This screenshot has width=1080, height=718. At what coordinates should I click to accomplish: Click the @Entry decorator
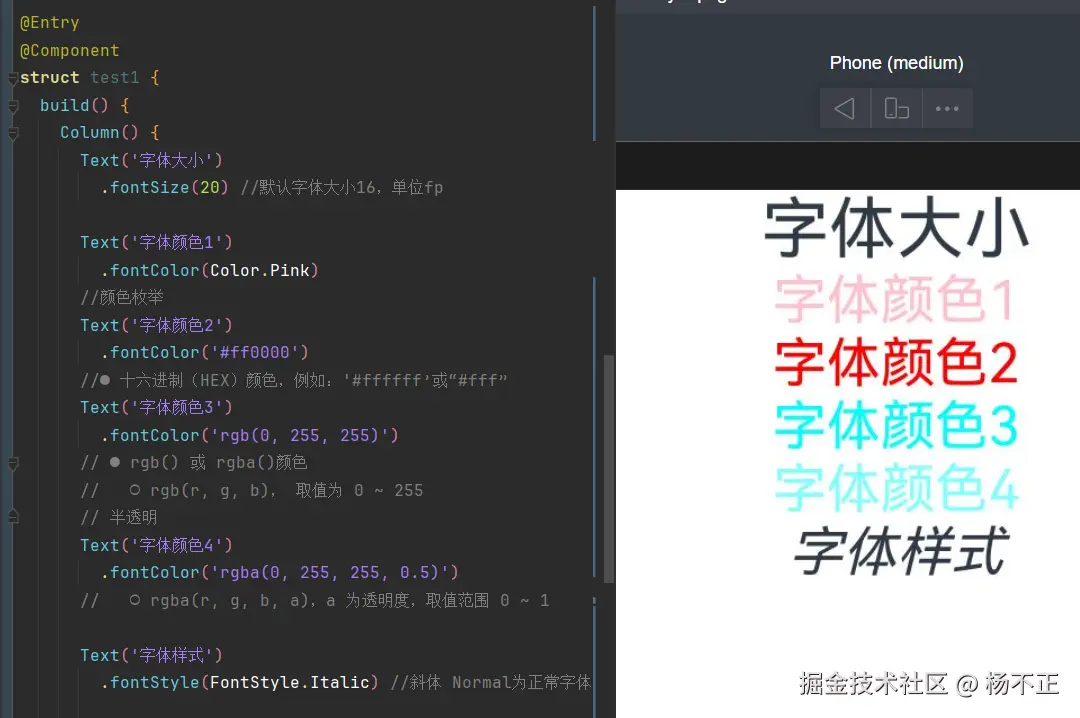pos(50,23)
